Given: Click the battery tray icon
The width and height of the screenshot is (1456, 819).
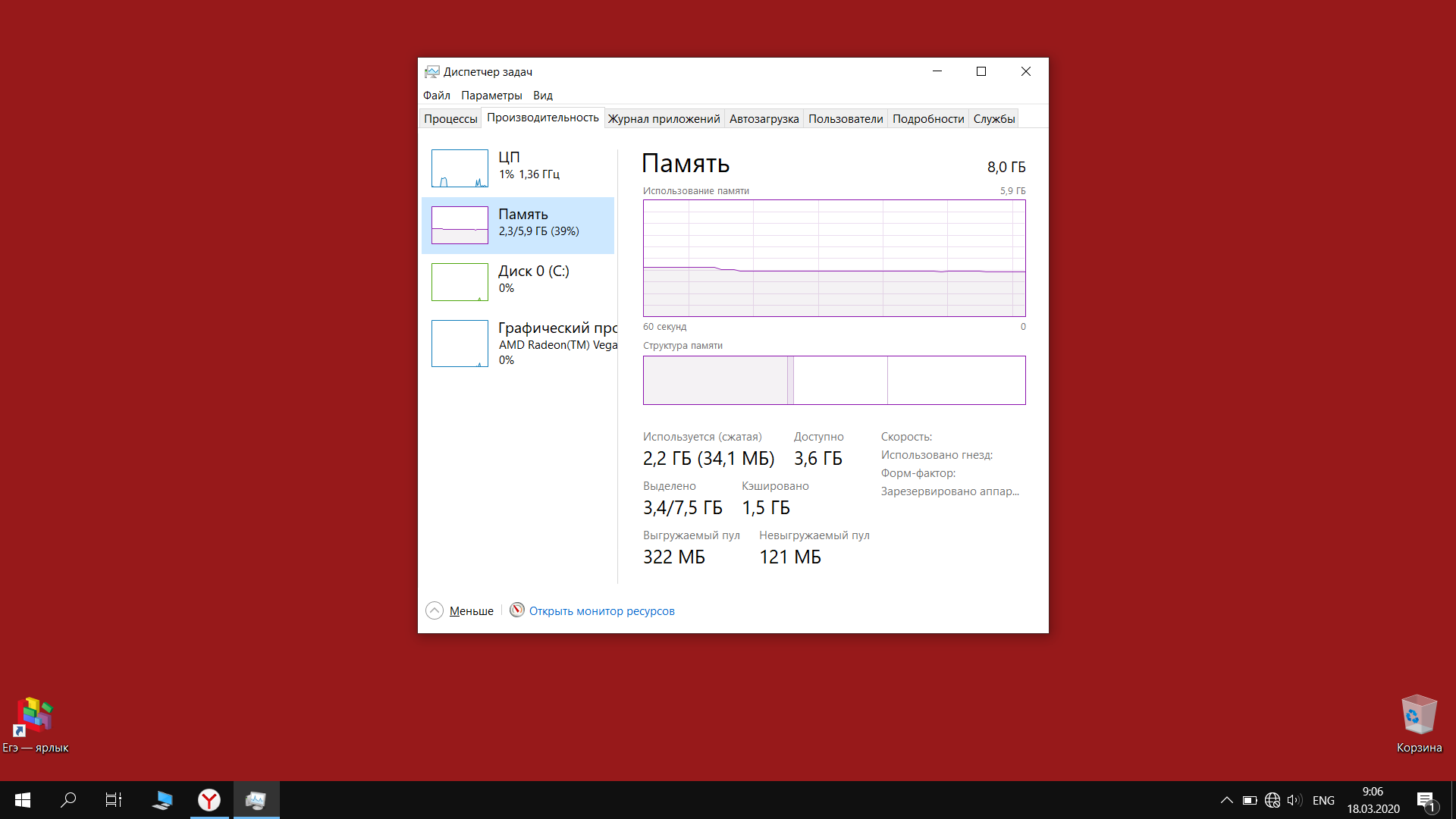Looking at the screenshot, I should click(x=1250, y=800).
